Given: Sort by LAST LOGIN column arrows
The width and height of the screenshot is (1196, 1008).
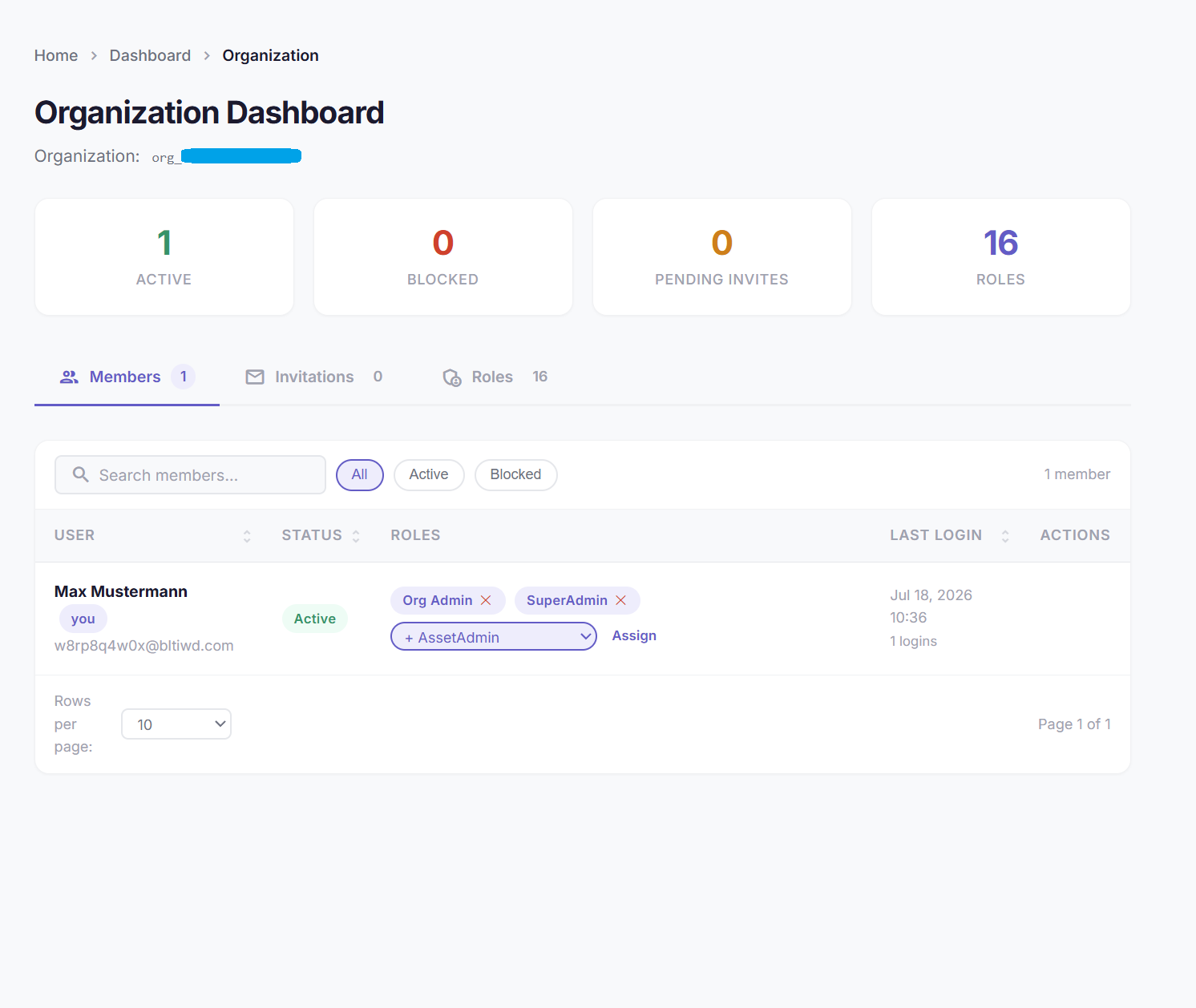Looking at the screenshot, I should tap(1005, 536).
